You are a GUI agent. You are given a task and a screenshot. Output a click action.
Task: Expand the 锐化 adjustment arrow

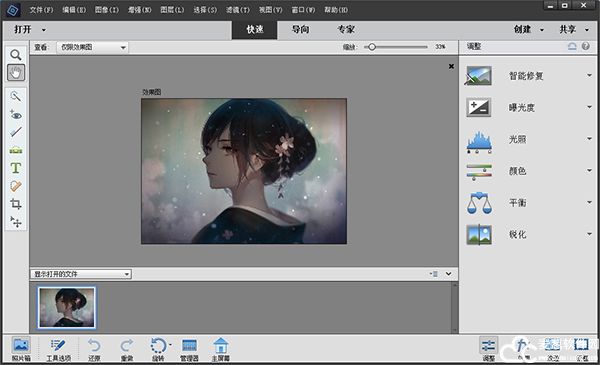click(589, 234)
